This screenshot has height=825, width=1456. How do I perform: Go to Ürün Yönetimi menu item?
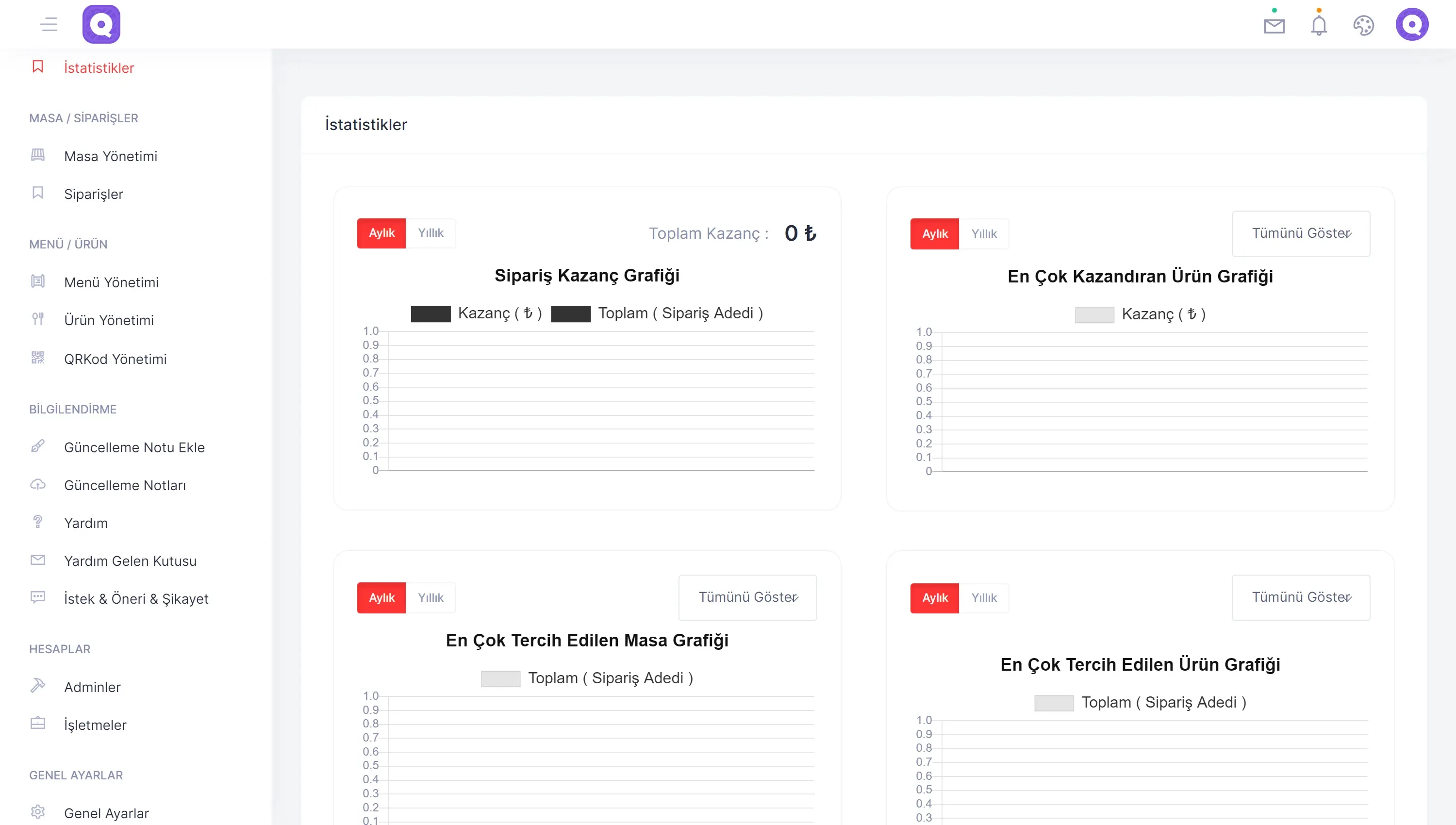click(109, 320)
